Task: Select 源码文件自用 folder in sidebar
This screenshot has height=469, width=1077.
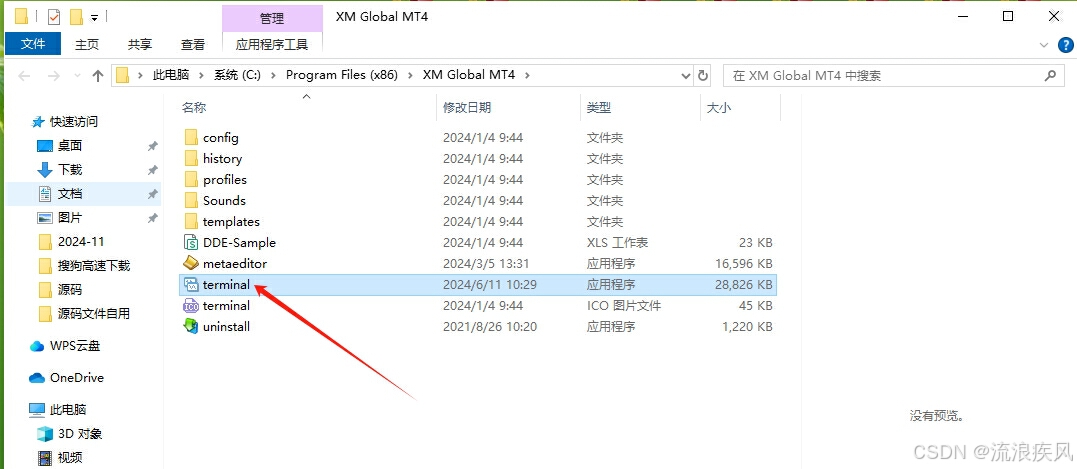Action: (93, 314)
